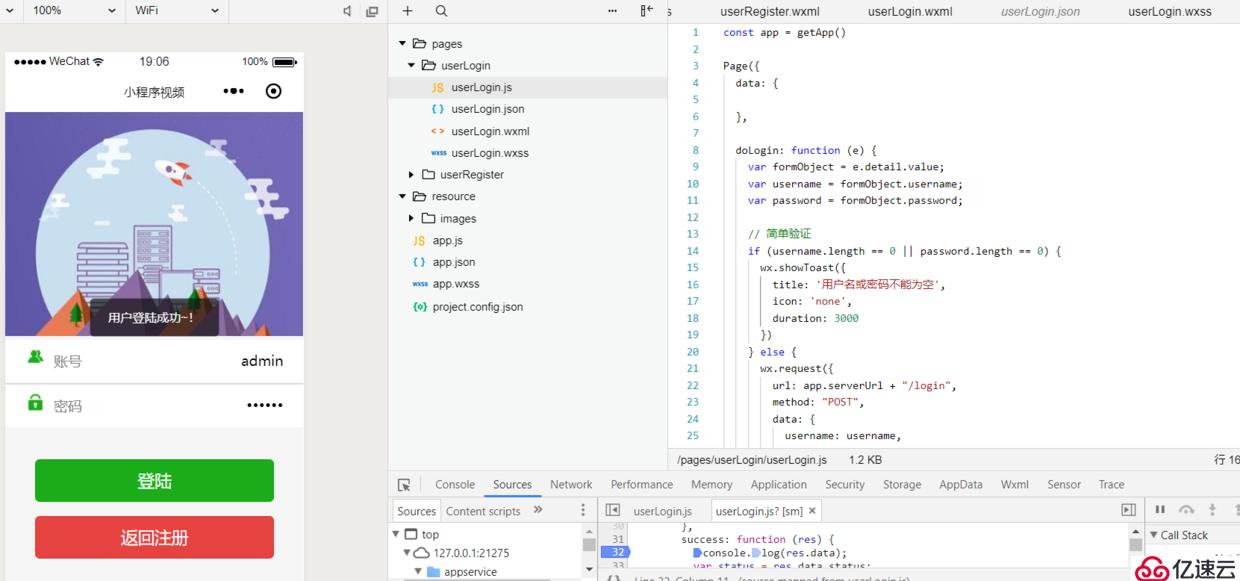Tap the mini program close circle button
This screenshot has width=1240, height=581.
click(x=273, y=91)
